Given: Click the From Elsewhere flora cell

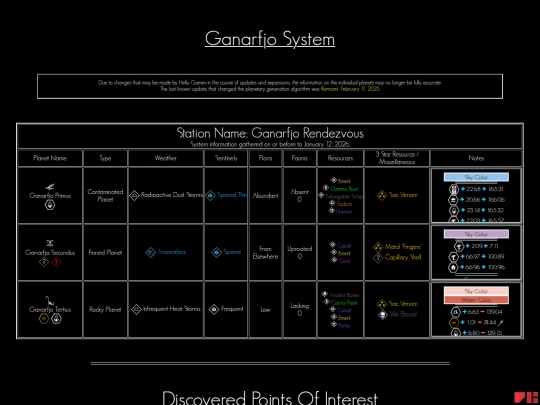Looking at the screenshot, I should [265, 252].
